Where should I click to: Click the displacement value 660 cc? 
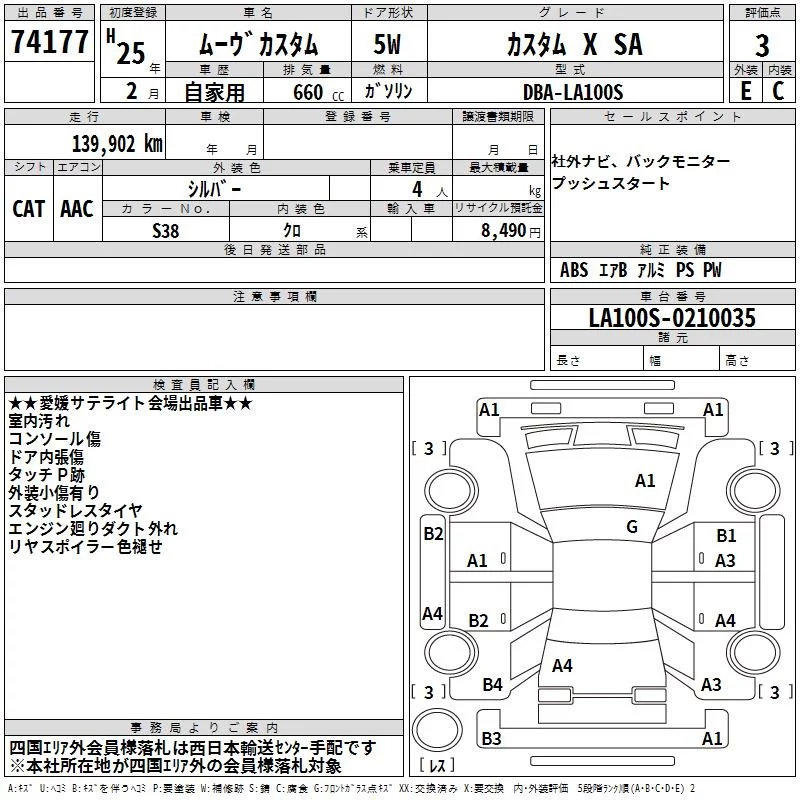click(318, 92)
